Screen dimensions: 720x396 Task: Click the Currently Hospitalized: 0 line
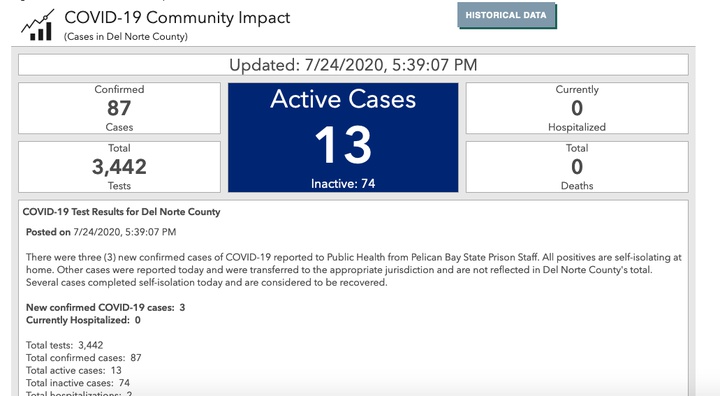coord(83,320)
